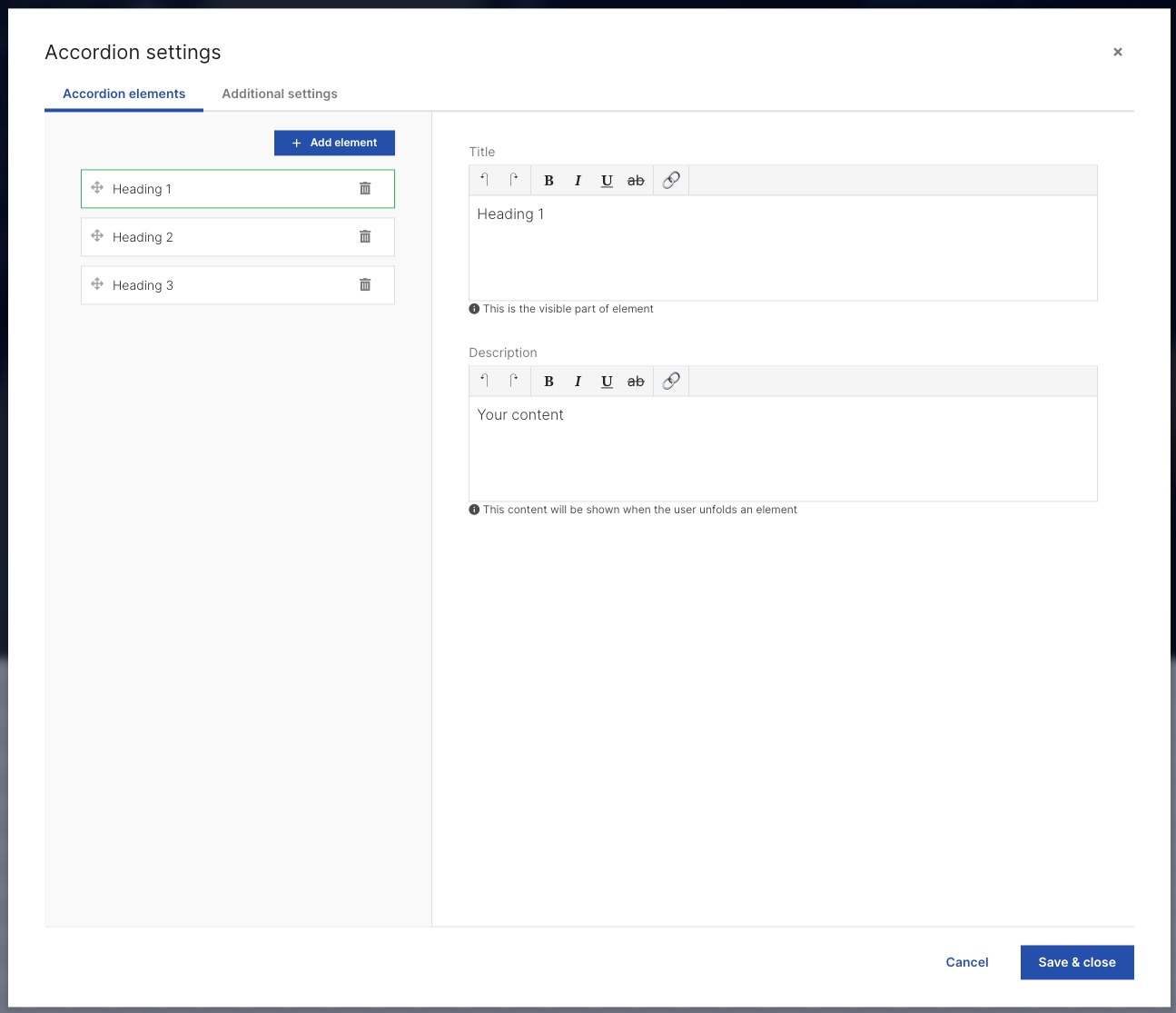This screenshot has width=1176, height=1013.
Task: Insert a hyperlink in the Title editor
Action: pos(671,180)
